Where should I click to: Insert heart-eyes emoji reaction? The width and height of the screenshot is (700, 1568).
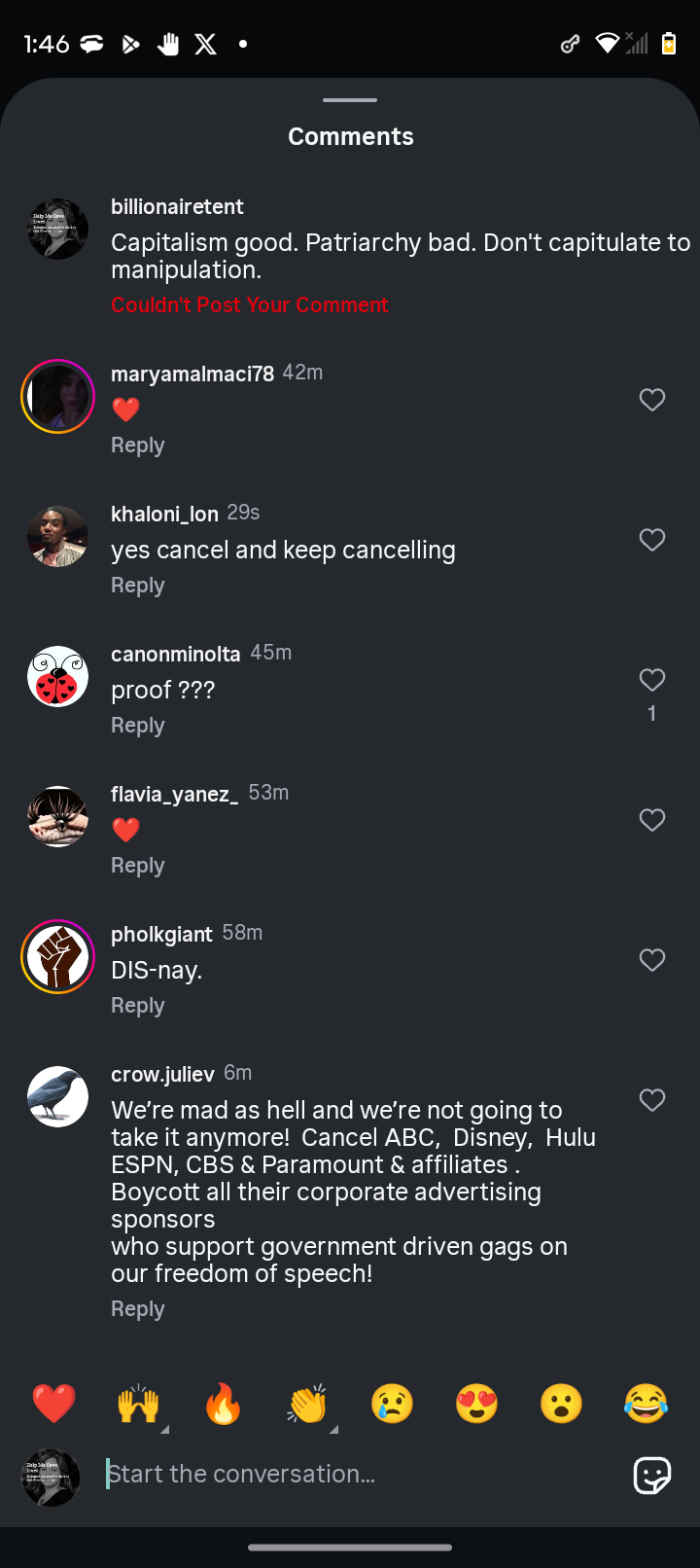[x=476, y=1404]
